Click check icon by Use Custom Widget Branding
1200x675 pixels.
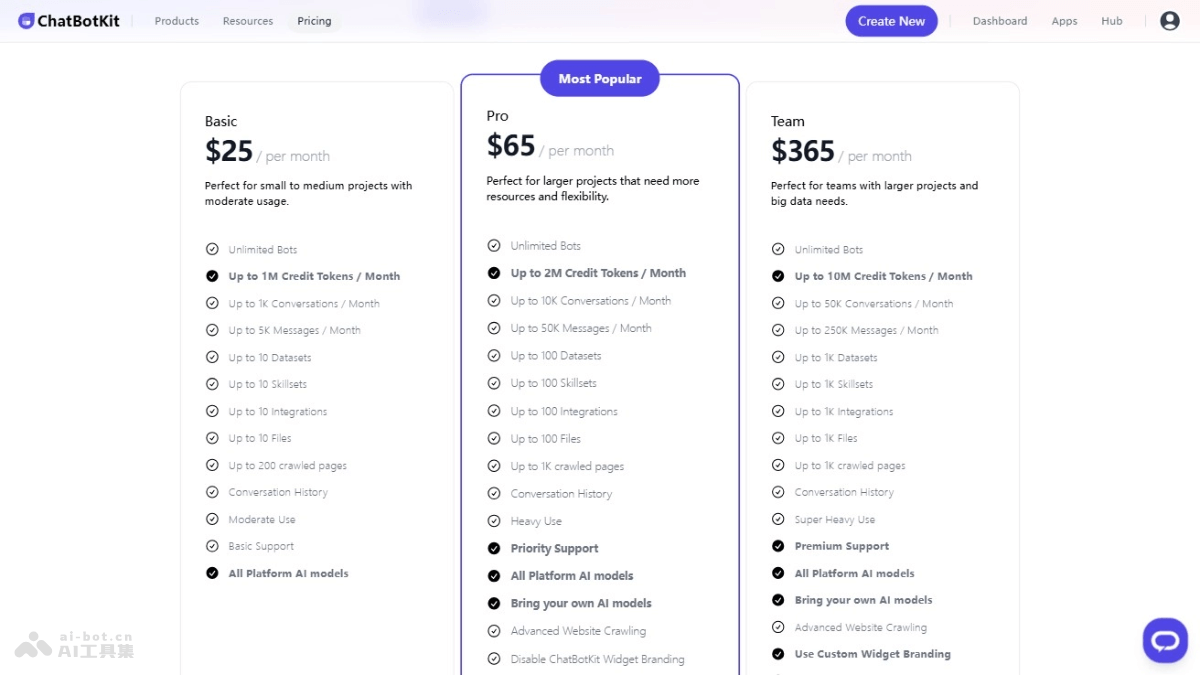tap(778, 654)
